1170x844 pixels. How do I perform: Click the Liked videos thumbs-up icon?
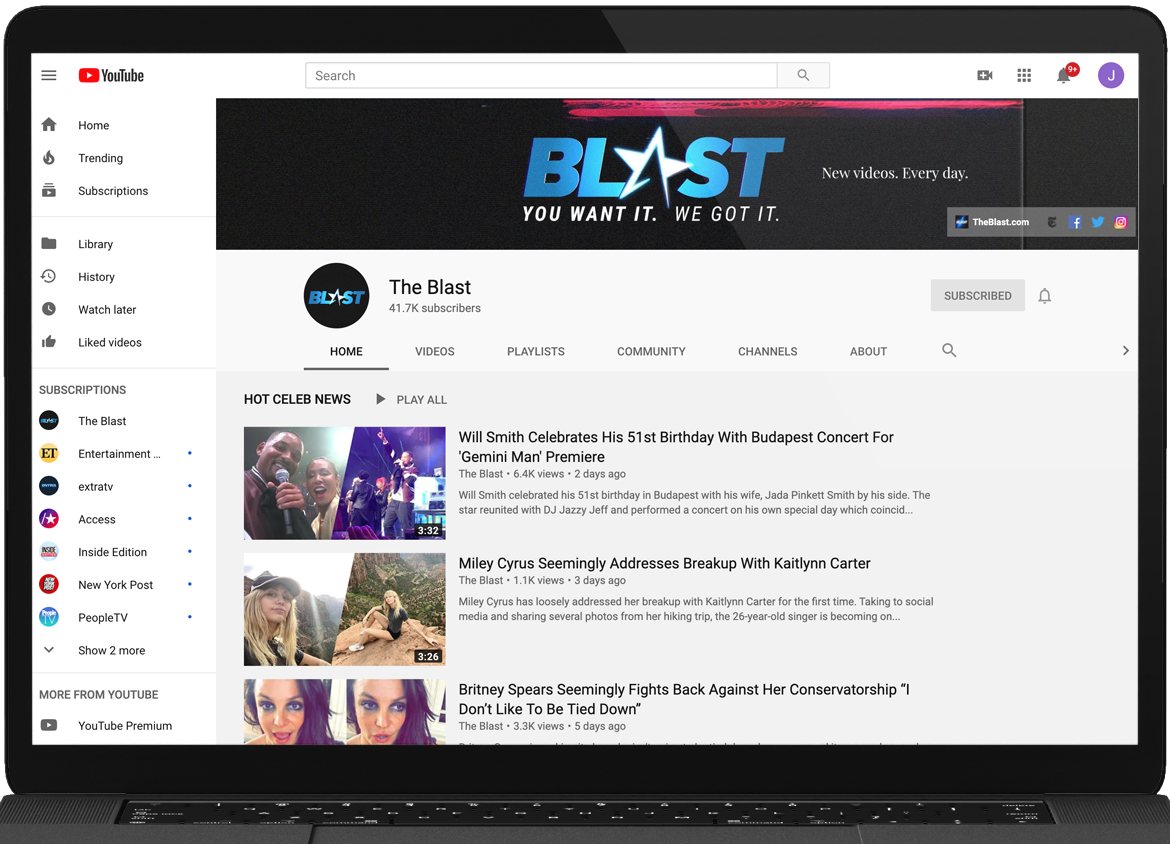(49, 342)
